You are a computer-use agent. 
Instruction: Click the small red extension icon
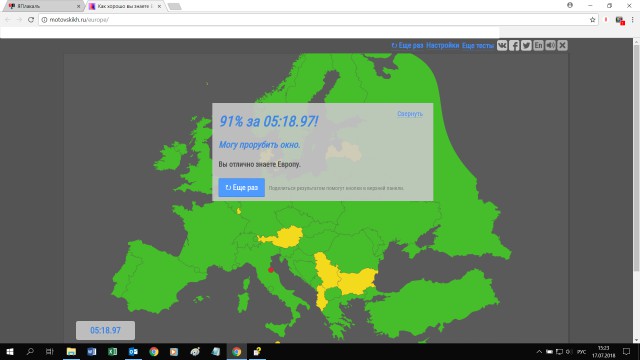click(606, 20)
